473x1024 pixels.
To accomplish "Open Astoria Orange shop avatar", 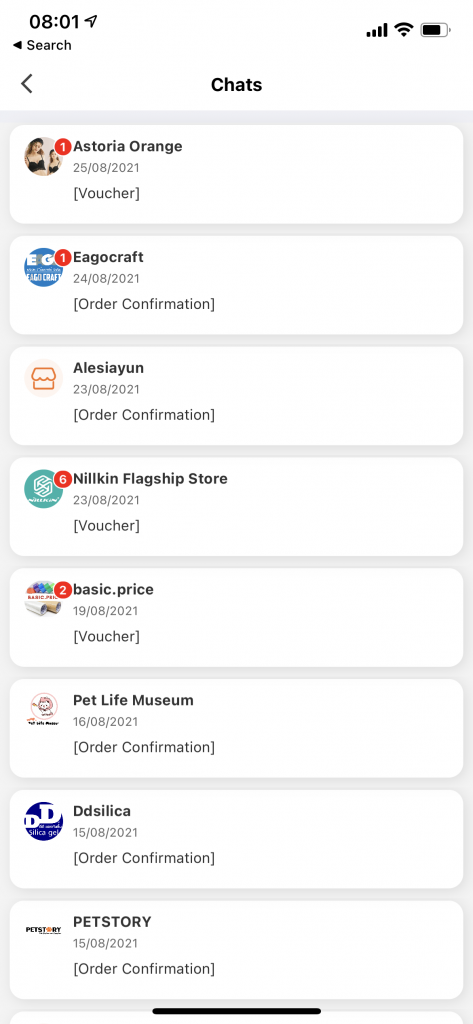I will (44, 157).
